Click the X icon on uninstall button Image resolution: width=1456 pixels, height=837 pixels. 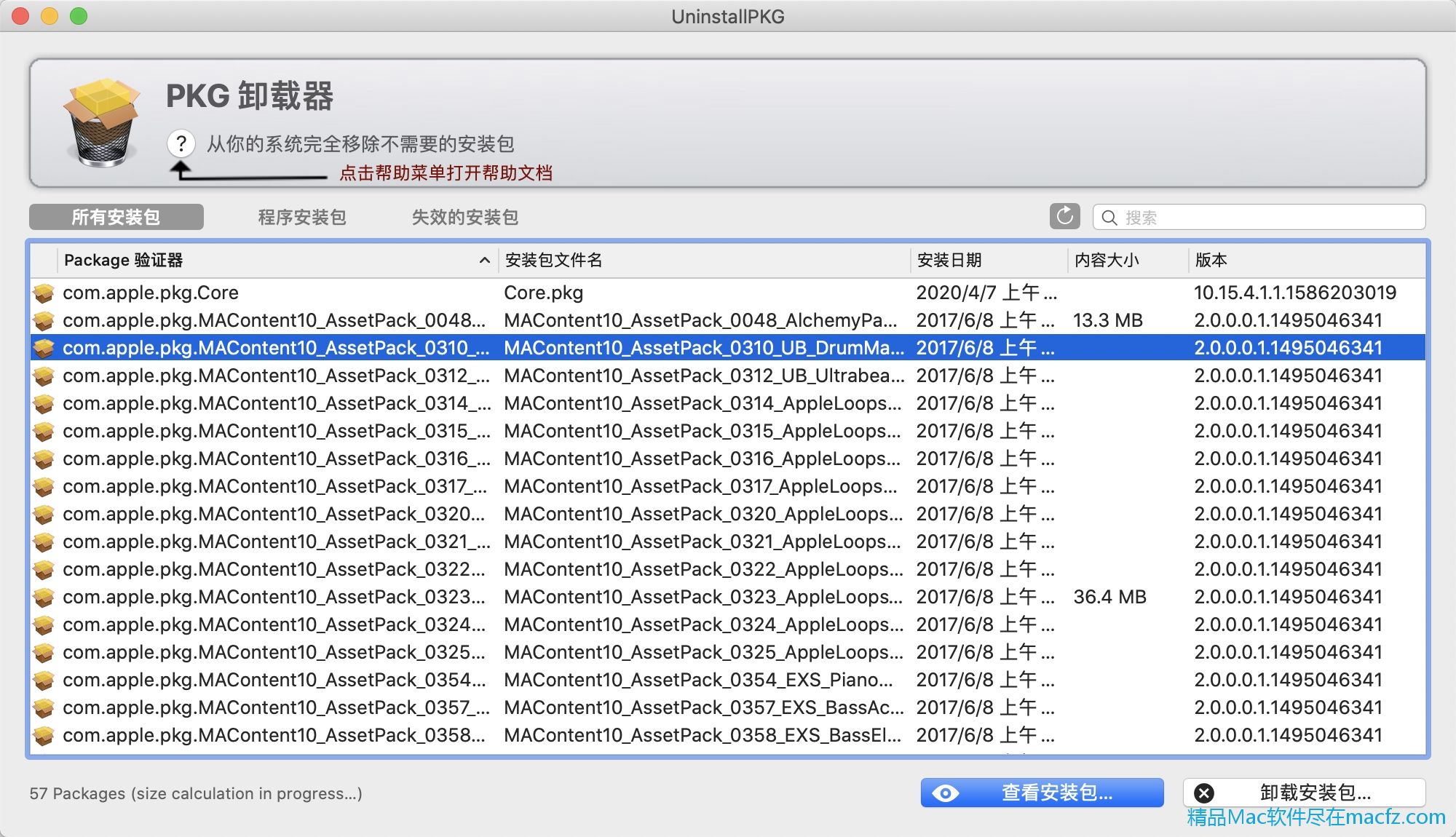[1204, 793]
